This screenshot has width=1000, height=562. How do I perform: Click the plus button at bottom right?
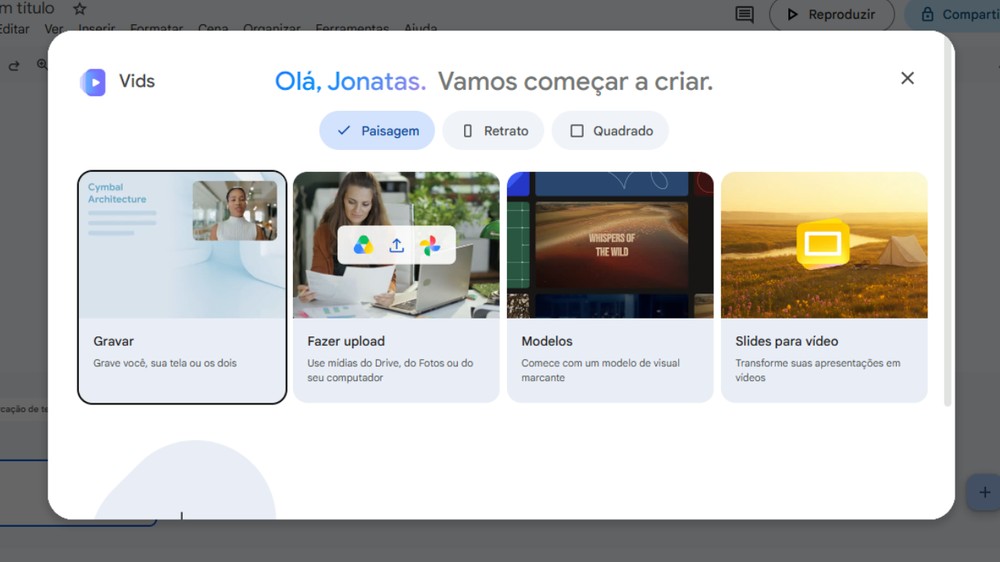(985, 492)
